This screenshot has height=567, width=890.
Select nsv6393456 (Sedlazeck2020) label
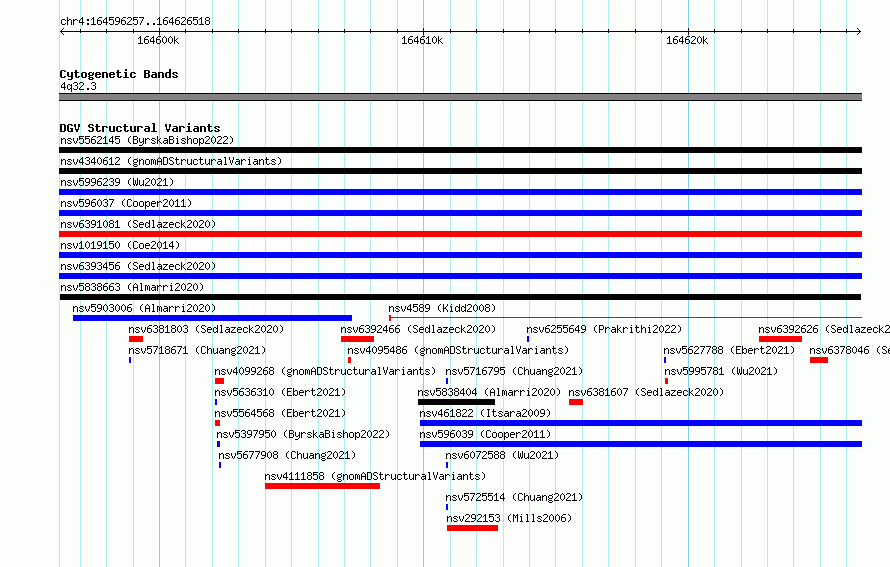[x=138, y=266]
